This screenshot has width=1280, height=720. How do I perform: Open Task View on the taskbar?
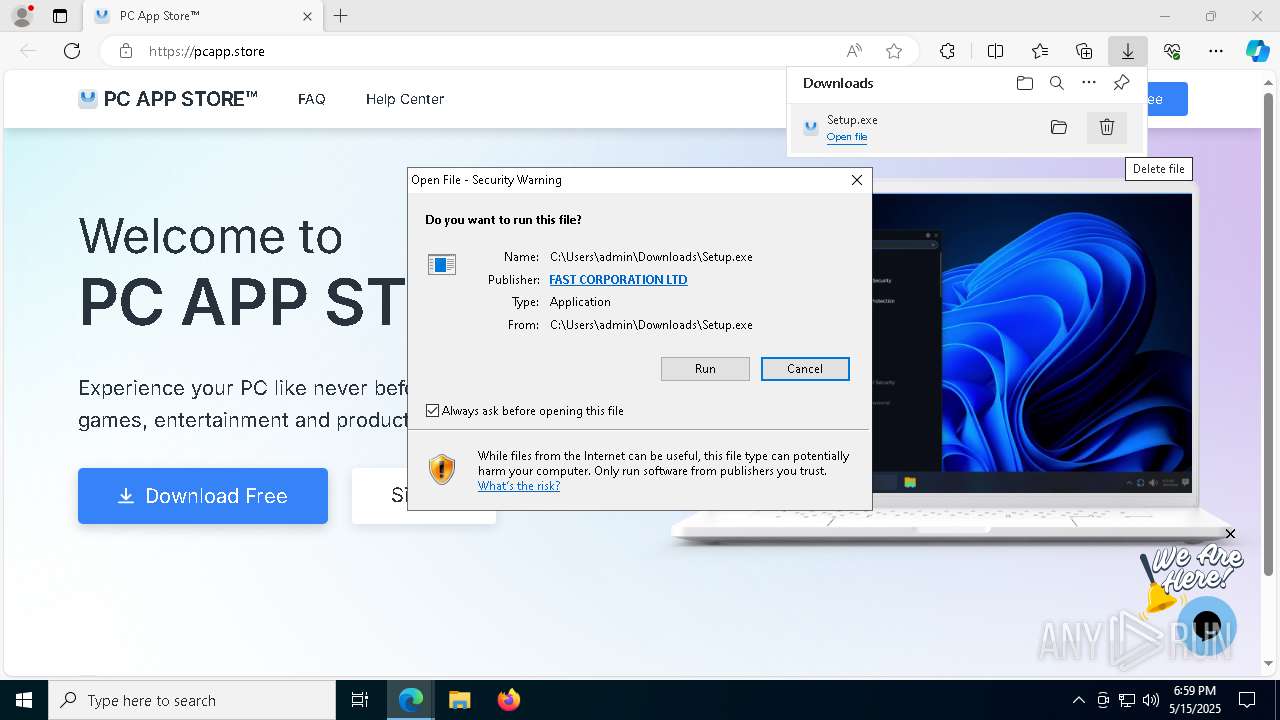click(x=360, y=700)
